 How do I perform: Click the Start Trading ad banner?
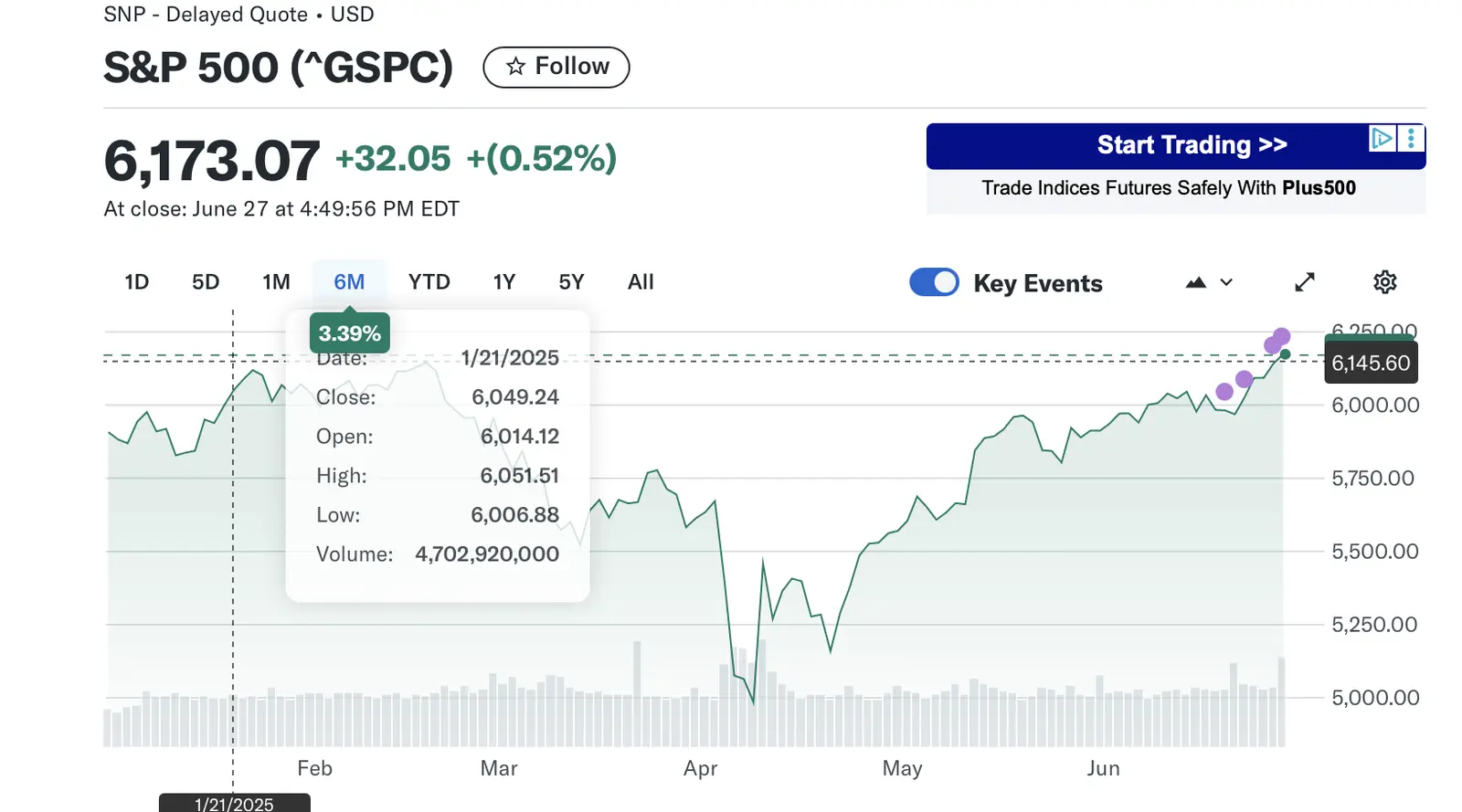point(1175,146)
